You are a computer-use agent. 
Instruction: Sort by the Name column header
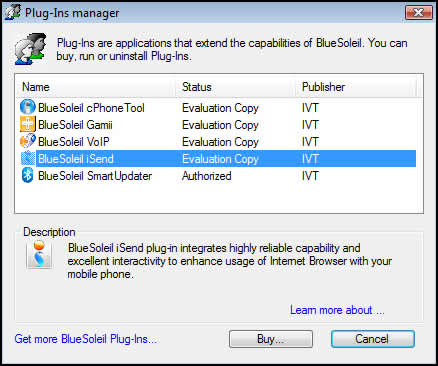coord(96,87)
